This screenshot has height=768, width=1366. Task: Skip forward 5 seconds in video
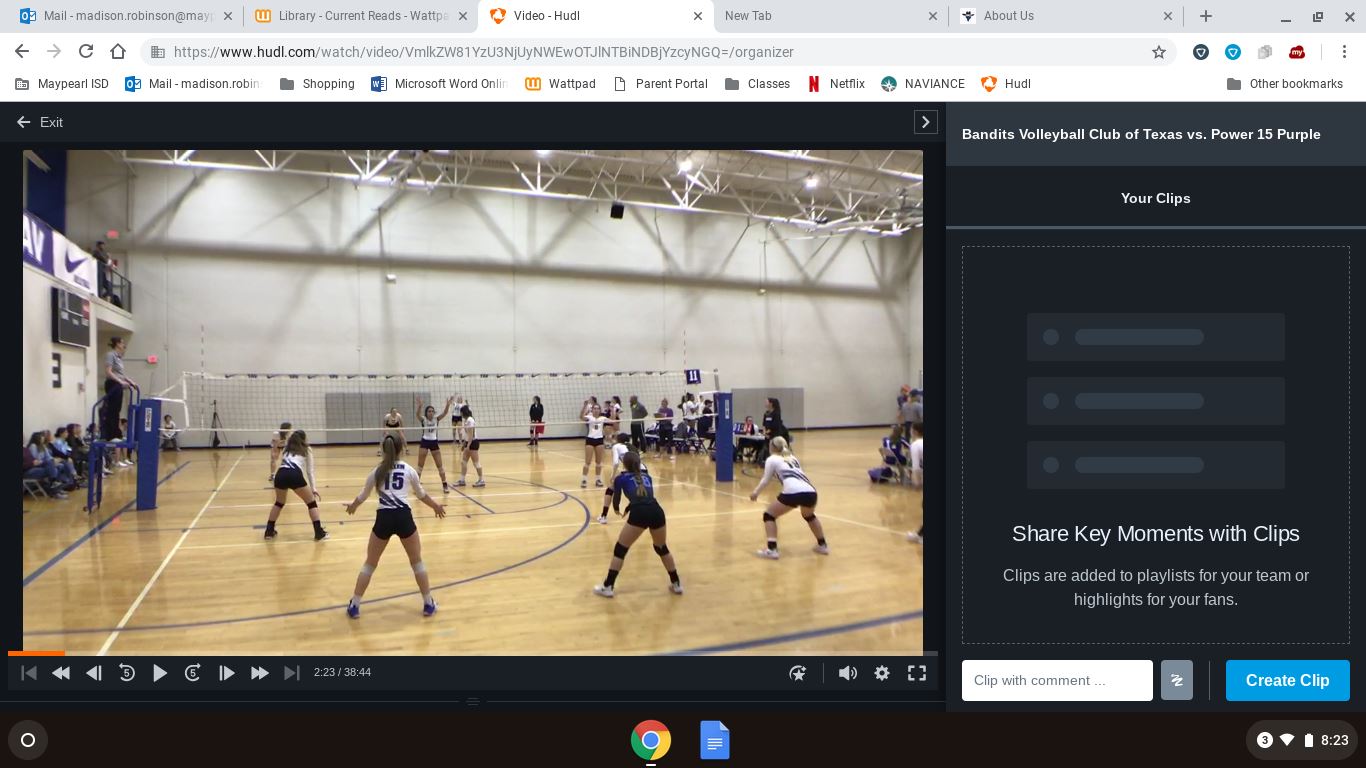(193, 673)
